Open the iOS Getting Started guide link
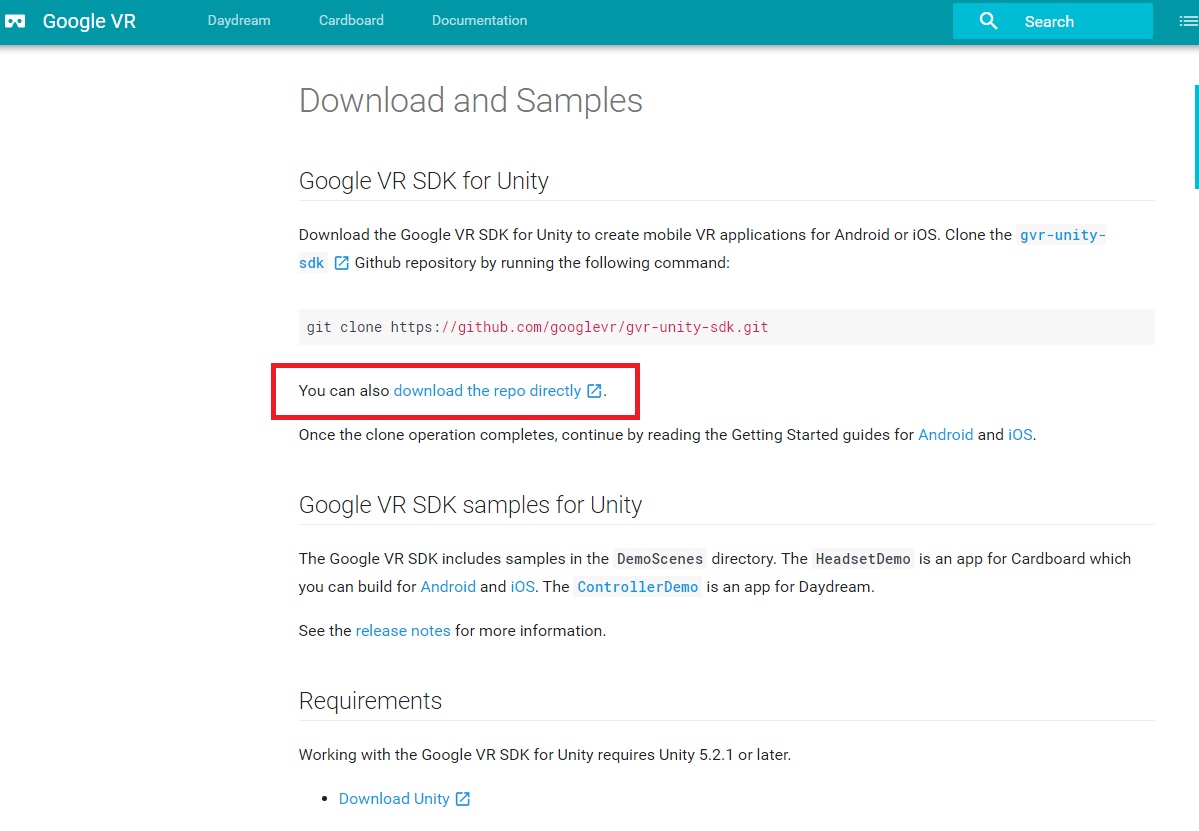 1020,435
